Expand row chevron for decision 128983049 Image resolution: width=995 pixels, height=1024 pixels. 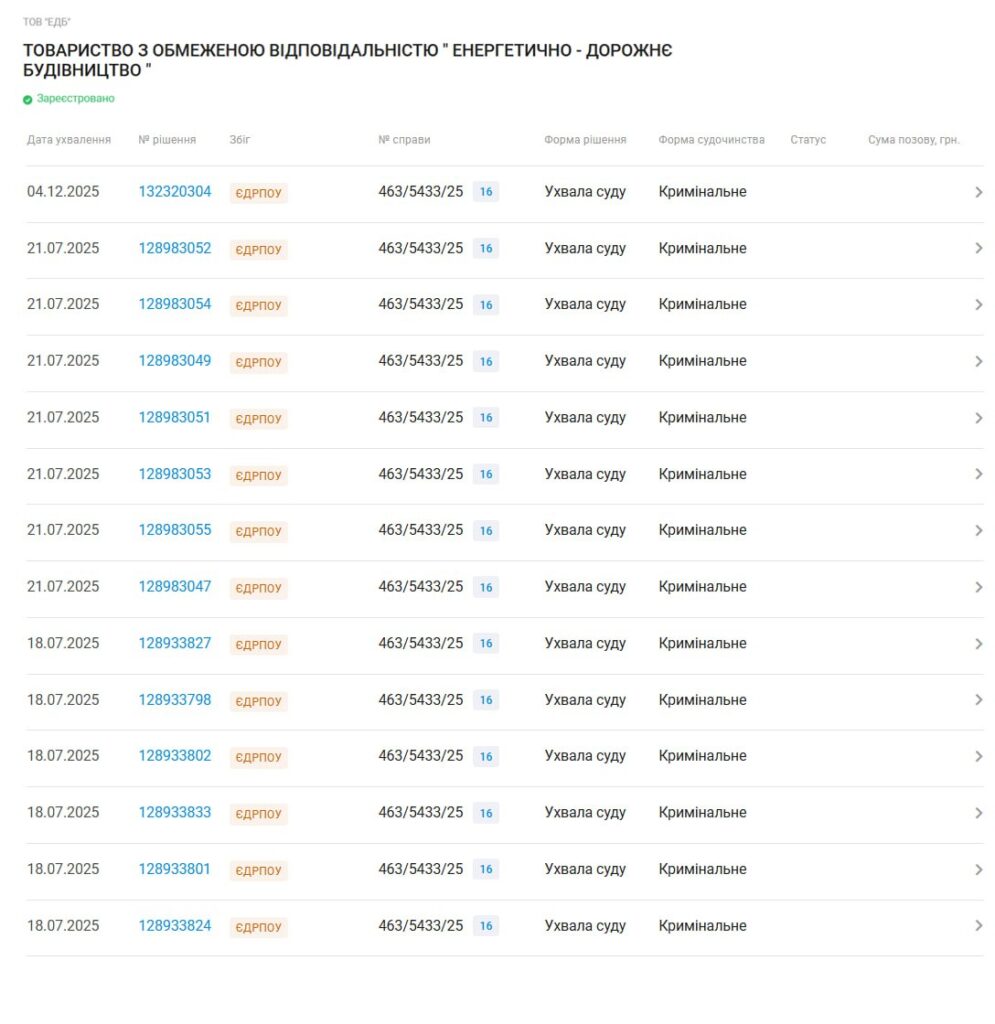point(979,361)
